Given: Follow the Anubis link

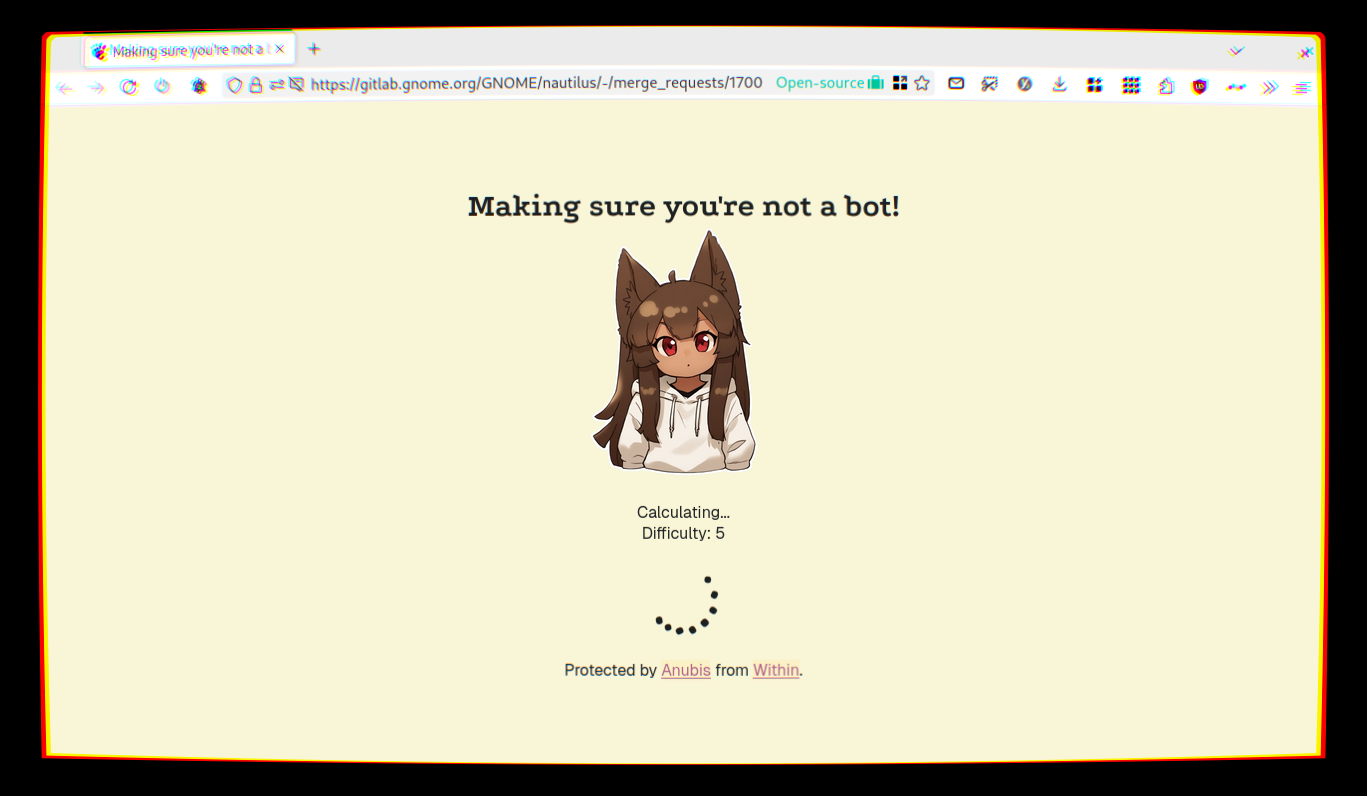Looking at the screenshot, I should point(686,670).
